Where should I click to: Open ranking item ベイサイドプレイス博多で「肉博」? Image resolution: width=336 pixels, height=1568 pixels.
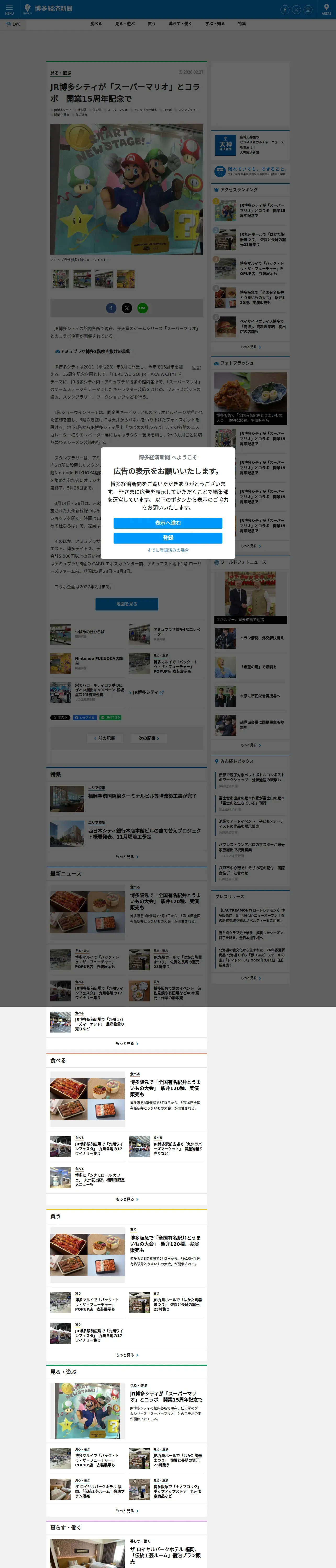click(251, 327)
